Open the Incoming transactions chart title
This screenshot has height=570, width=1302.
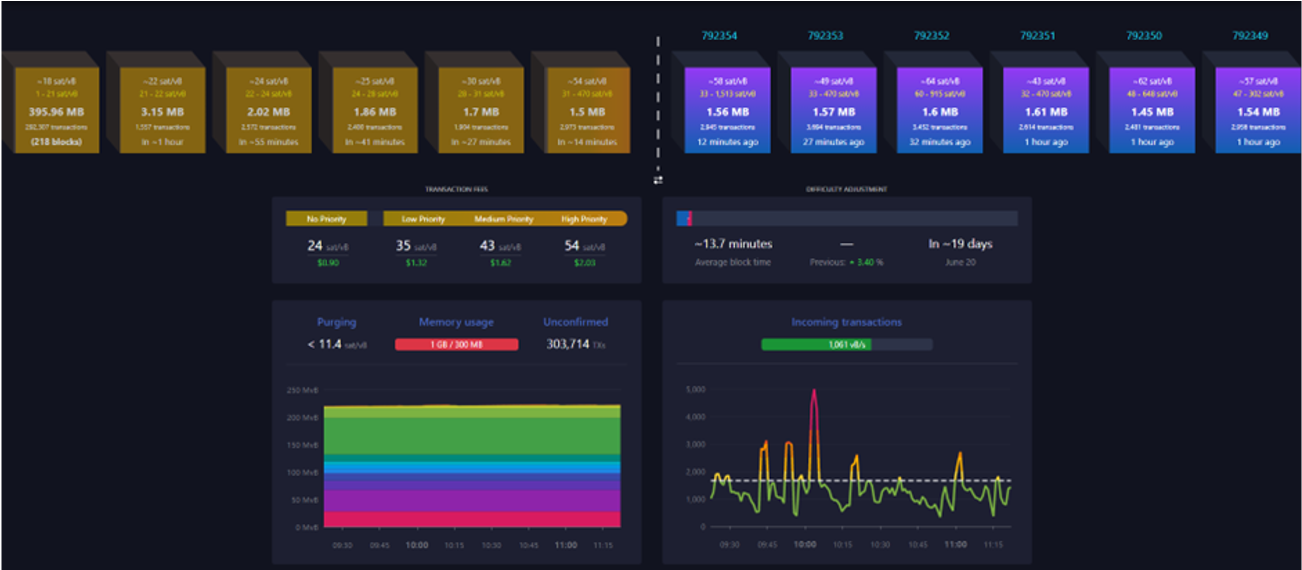point(846,322)
